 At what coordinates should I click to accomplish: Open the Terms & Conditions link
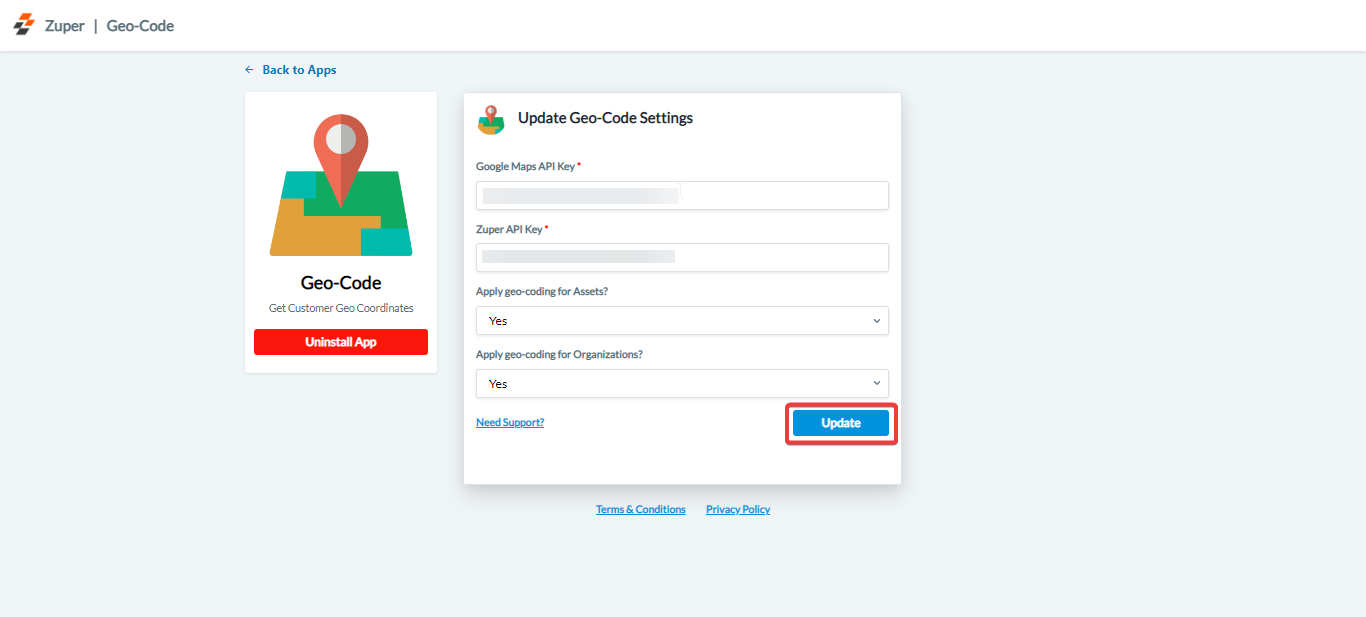[641, 510]
